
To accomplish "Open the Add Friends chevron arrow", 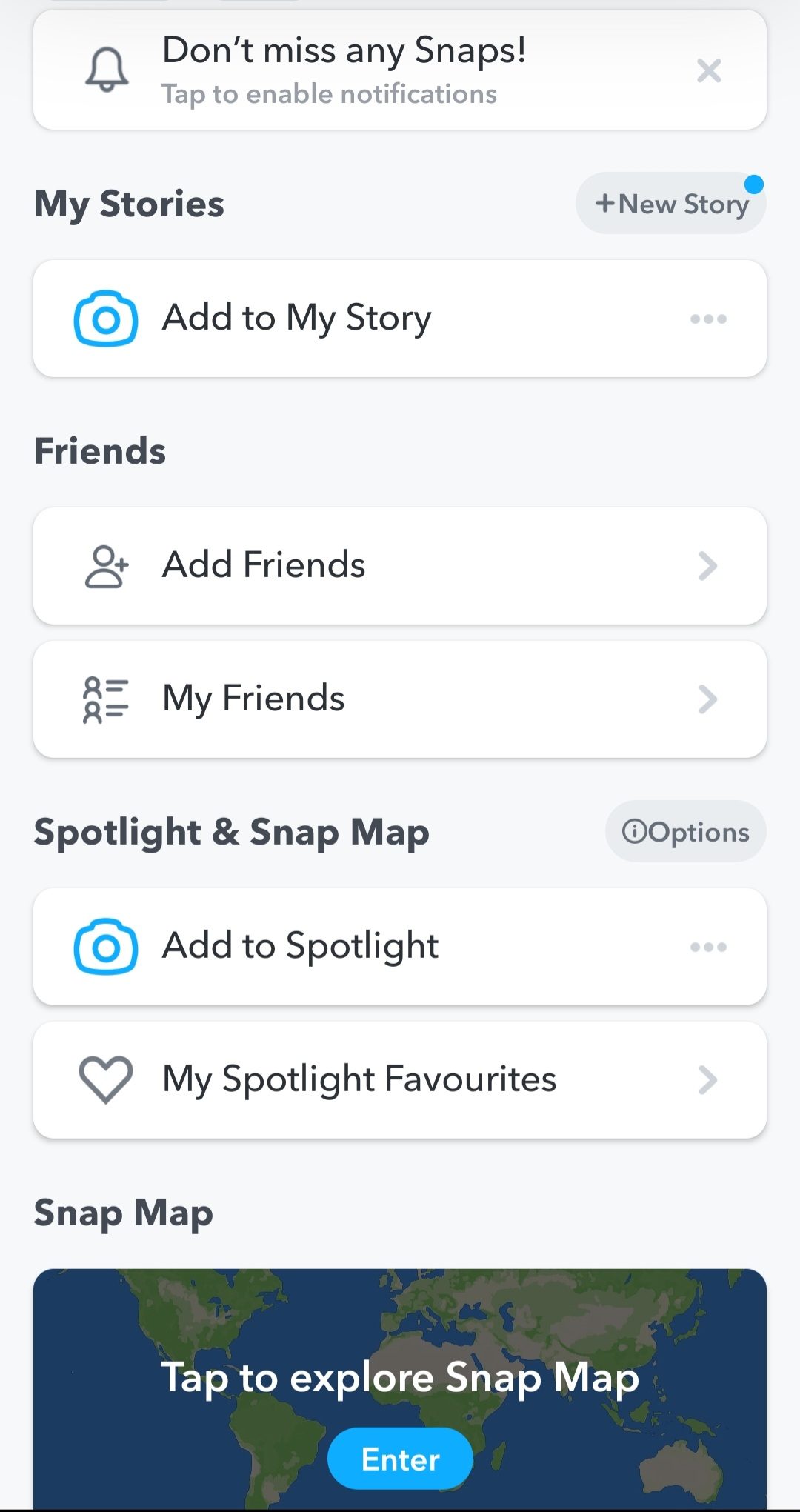I will click(708, 567).
